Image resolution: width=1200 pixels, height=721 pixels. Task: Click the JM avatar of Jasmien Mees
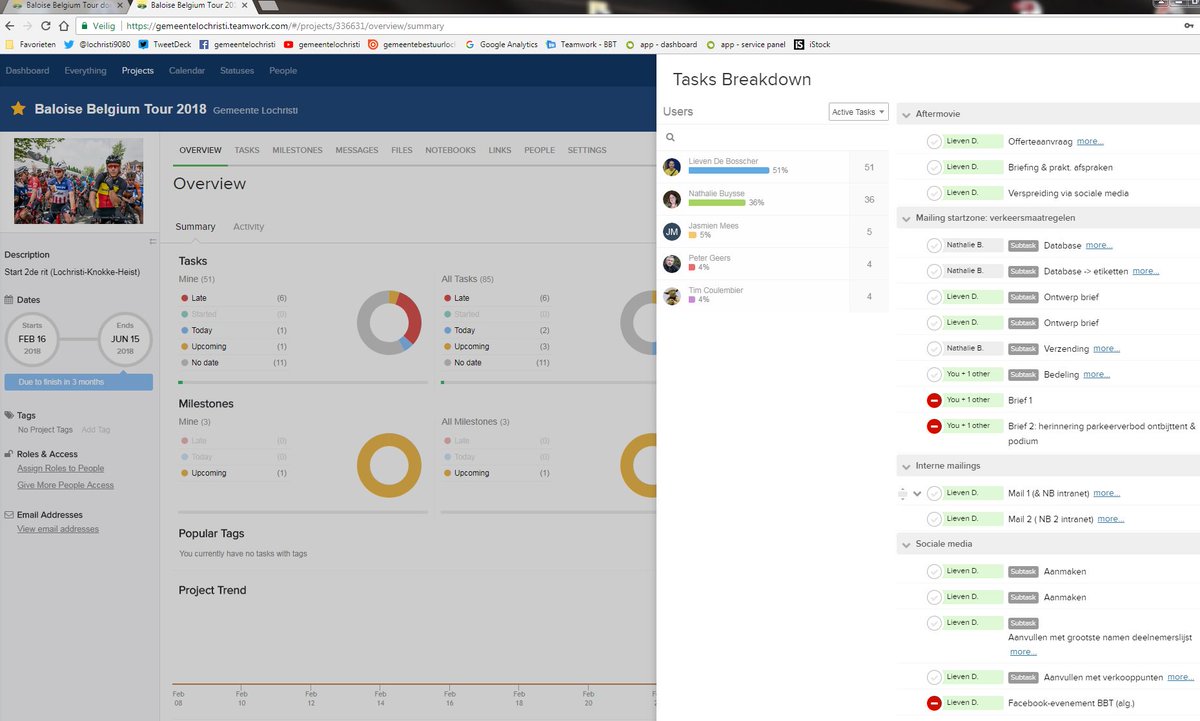point(672,231)
